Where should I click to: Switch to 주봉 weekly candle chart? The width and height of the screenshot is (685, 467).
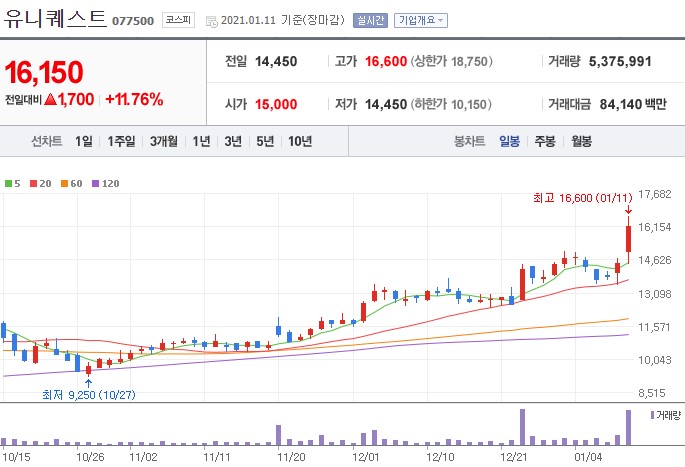pyautogui.click(x=545, y=141)
